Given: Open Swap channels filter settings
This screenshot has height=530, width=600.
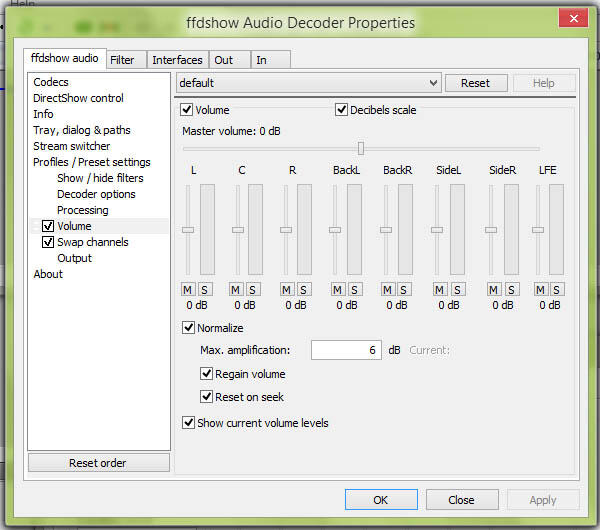Looking at the screenshot, I should pyautogui.click(x=92, y=242).
